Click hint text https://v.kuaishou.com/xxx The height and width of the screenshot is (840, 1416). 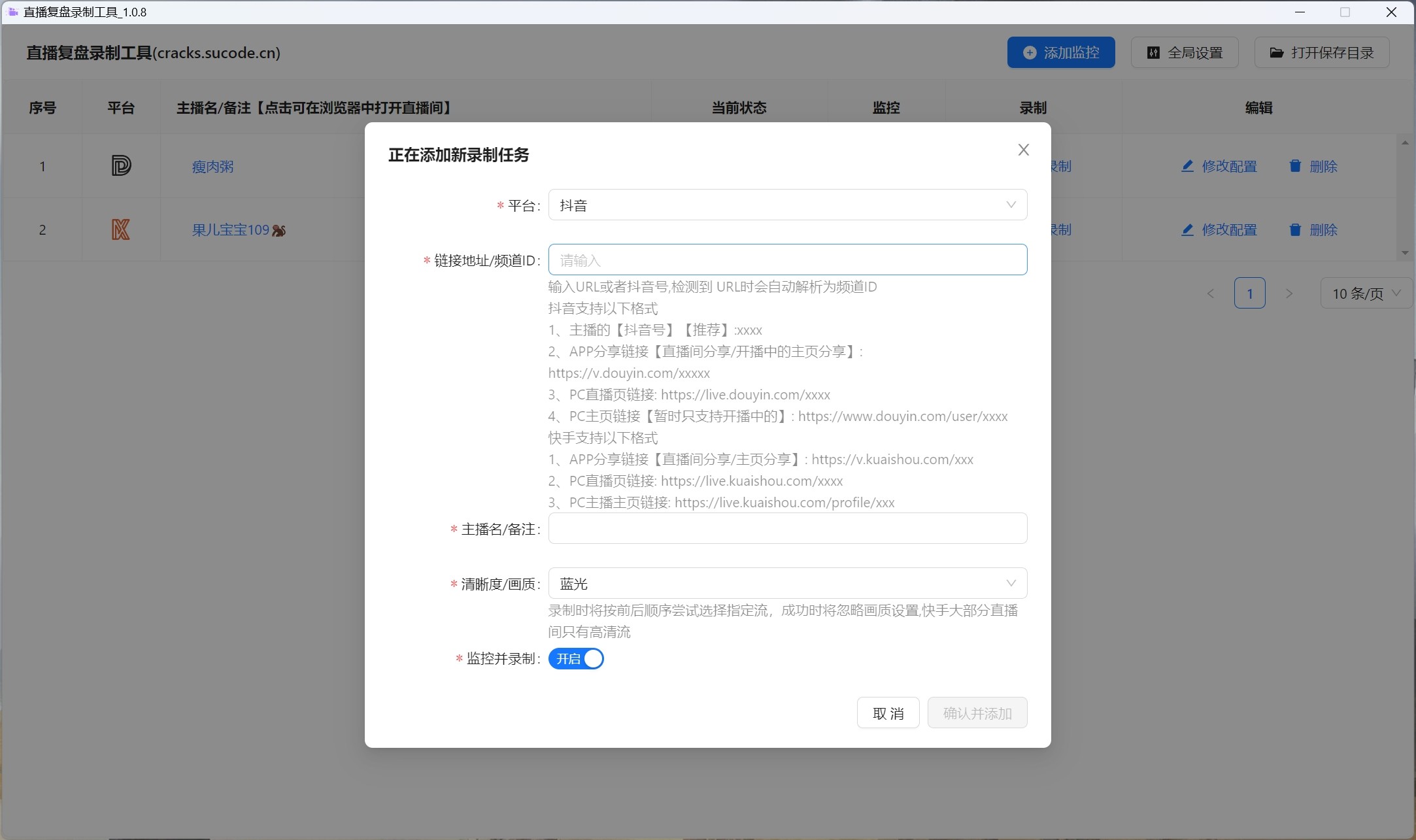pyautogui.click(x=892, y=460)
